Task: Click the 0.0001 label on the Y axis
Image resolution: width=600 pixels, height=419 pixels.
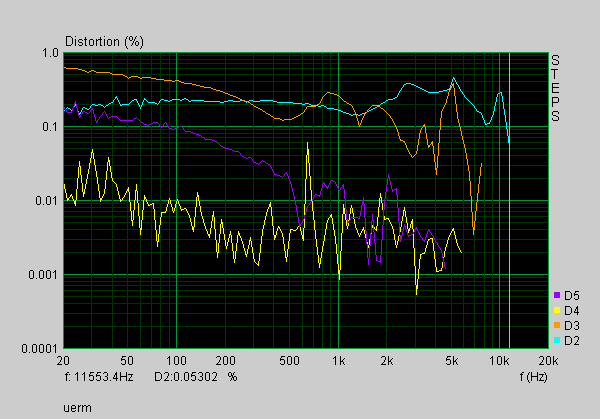Action: [x=40, y=349]
